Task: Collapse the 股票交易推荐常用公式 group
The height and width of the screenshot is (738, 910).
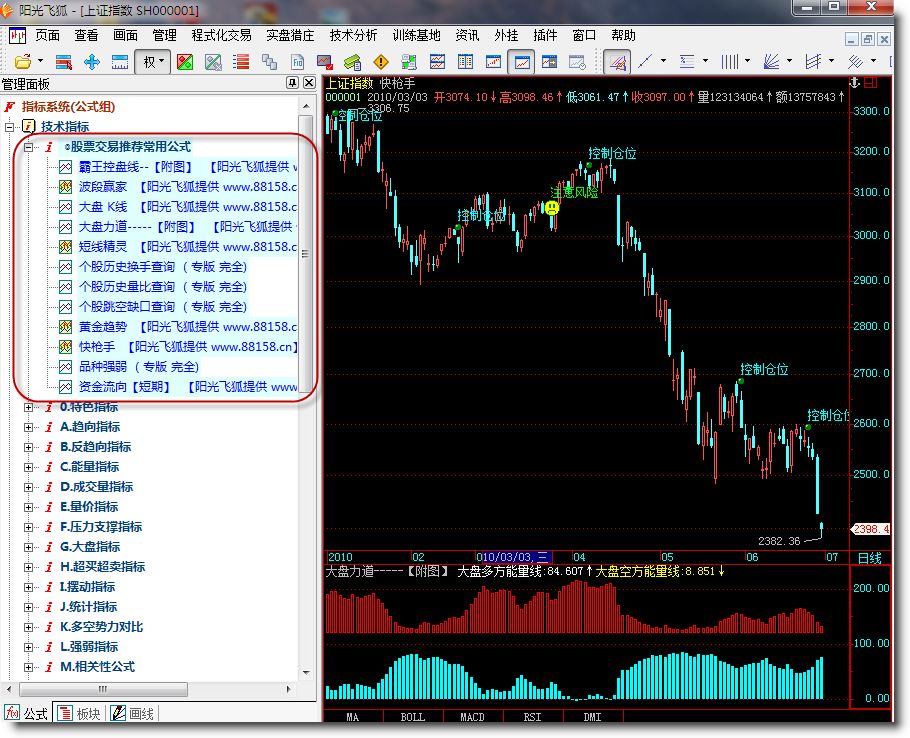Action: click(29, 147)
